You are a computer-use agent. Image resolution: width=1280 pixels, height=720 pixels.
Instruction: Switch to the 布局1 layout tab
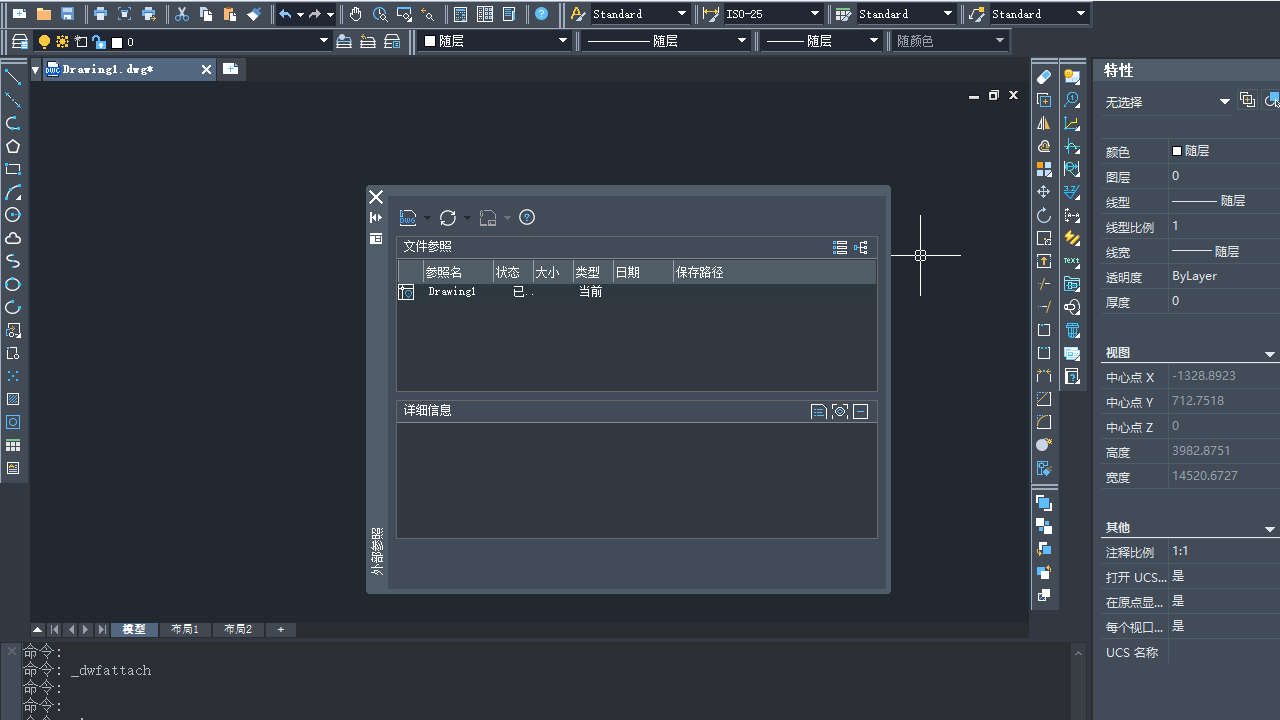pos(185,630)
